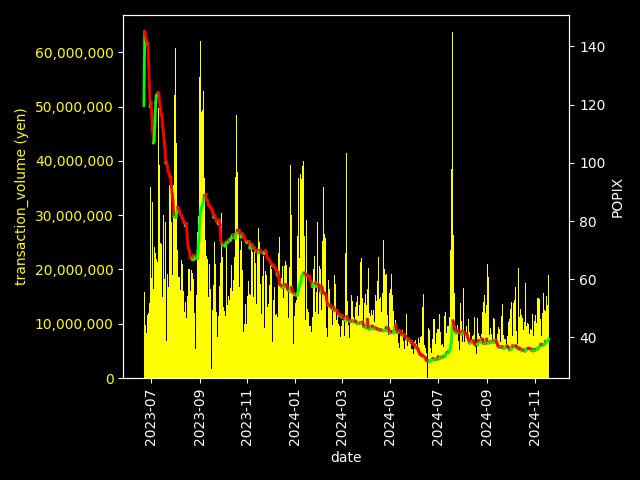Viewport: 640px width, 480px height.
Task: Click the 10,000,000 left axis label
Action: [x=74, y=324]
